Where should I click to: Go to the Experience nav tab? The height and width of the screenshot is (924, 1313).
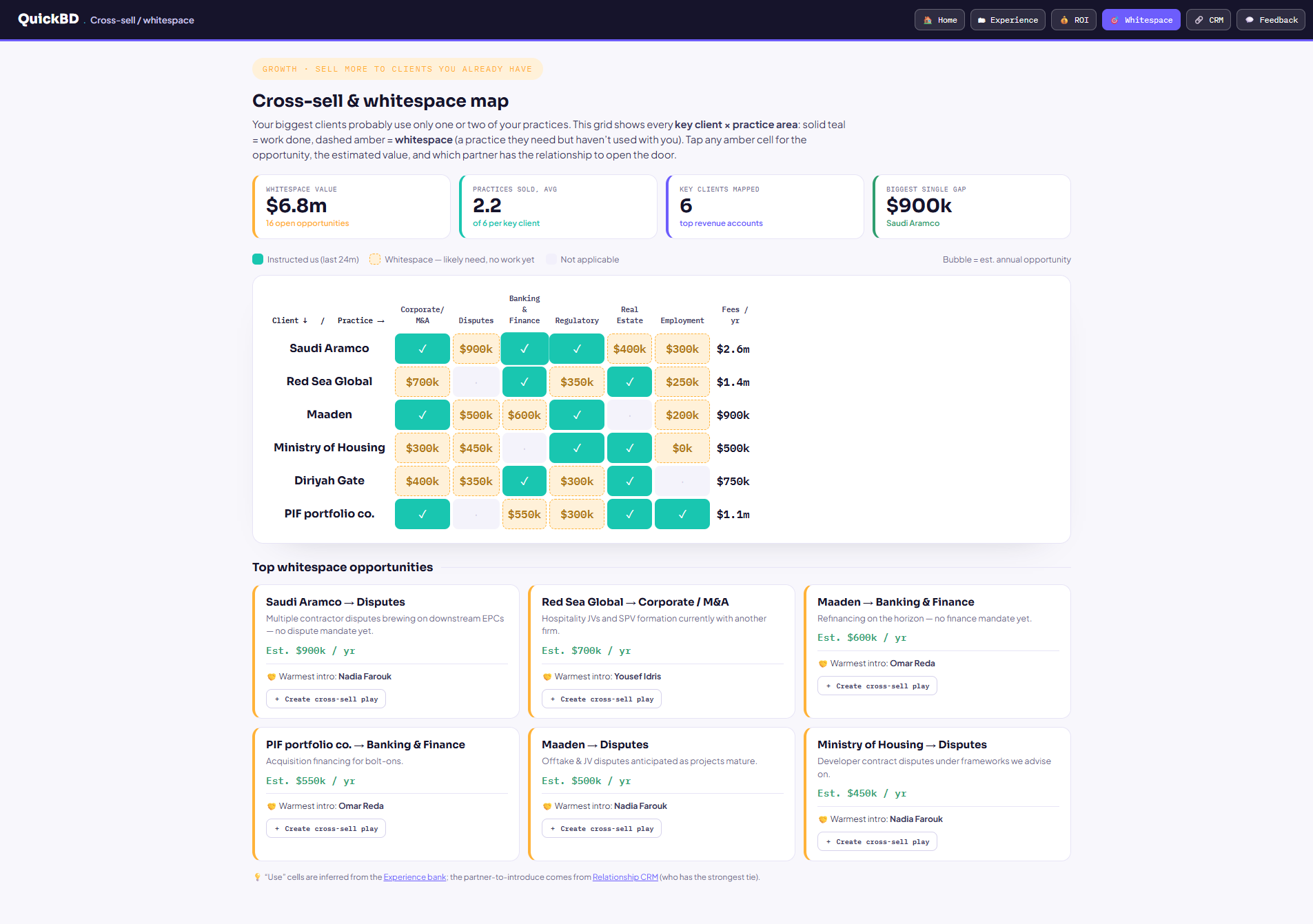coord(1008,20)
